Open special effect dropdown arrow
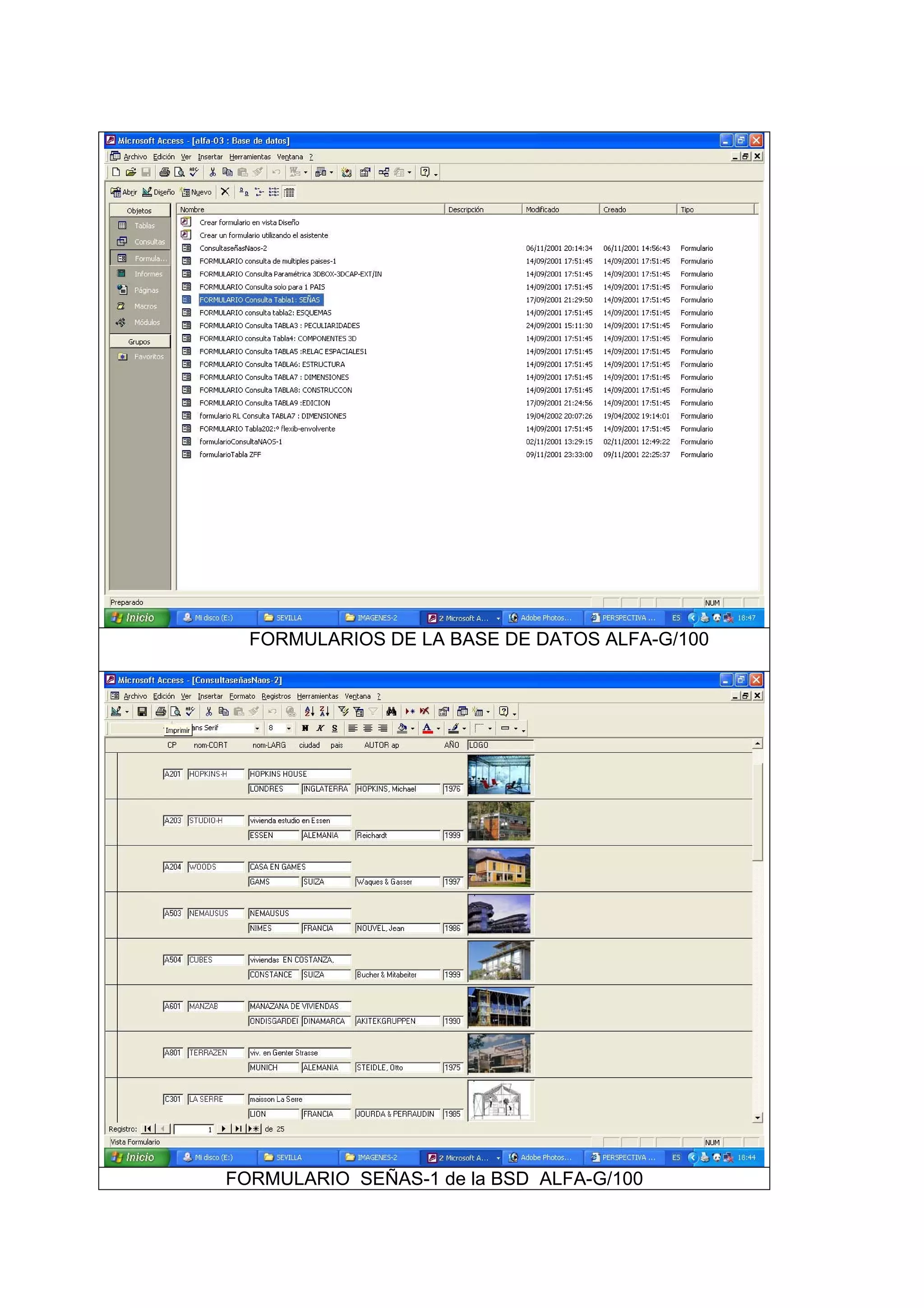Screen dimensions: 924x1308 pyautogui.click(x=516, y=728)
